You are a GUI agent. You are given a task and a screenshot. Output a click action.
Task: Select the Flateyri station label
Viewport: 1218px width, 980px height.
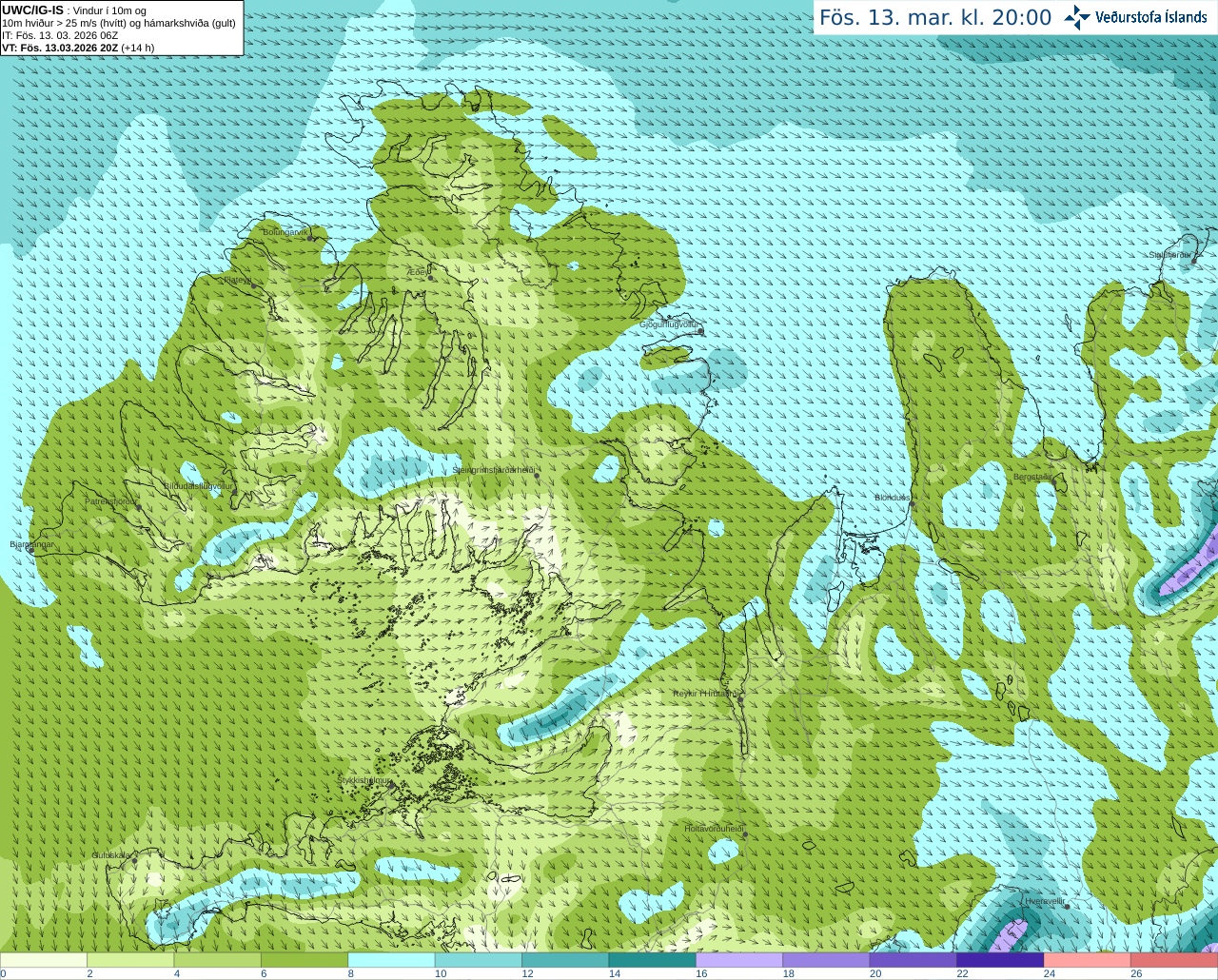(x=238, y=281)
